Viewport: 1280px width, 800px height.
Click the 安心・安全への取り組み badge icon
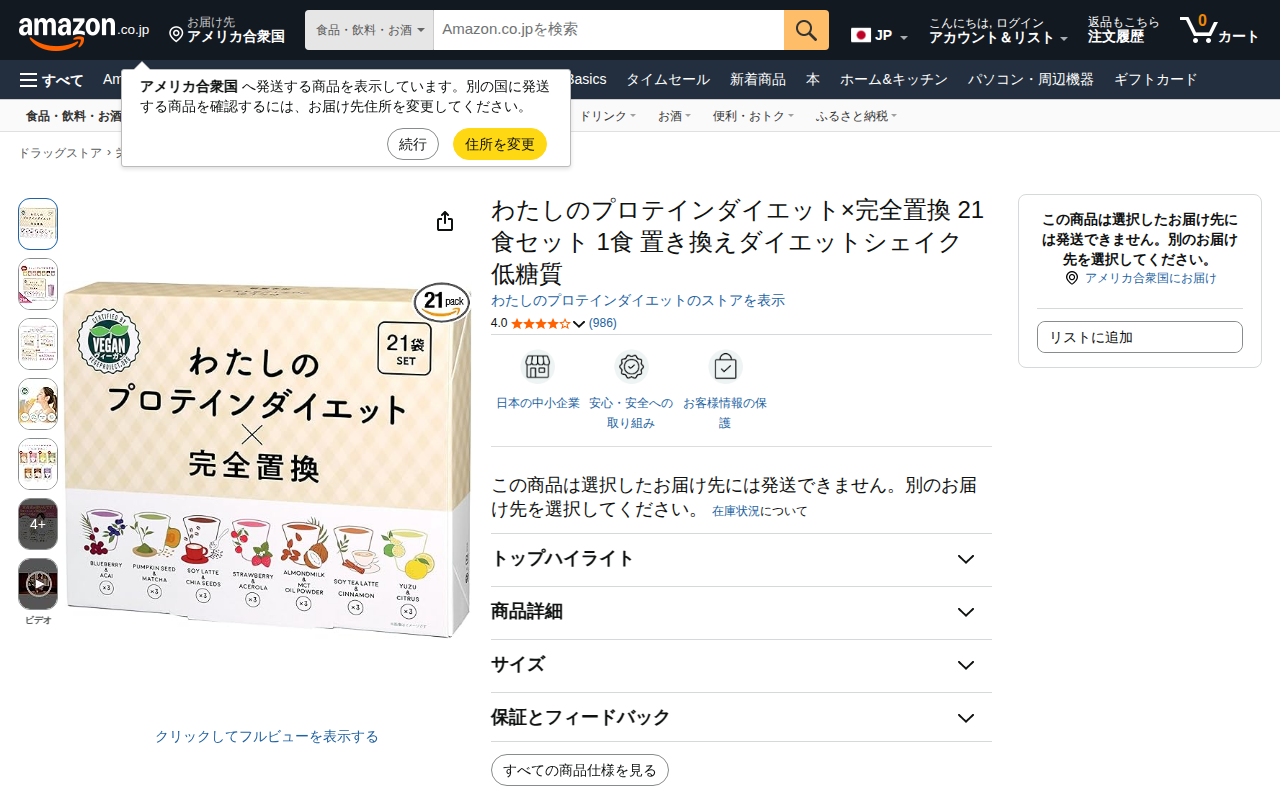[631, 367]
